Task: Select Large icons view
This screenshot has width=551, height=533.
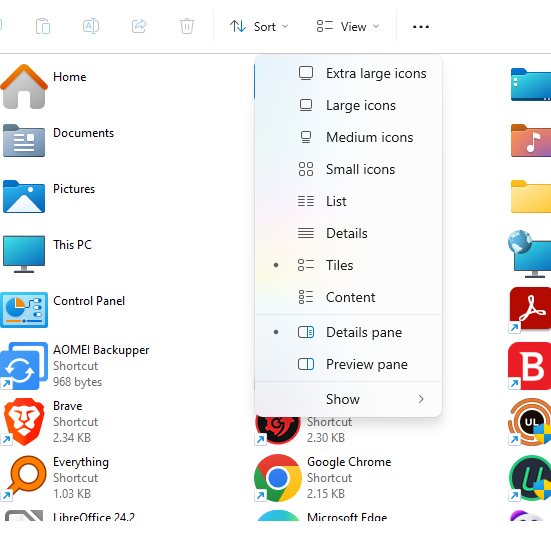Action: coord(348,105)
